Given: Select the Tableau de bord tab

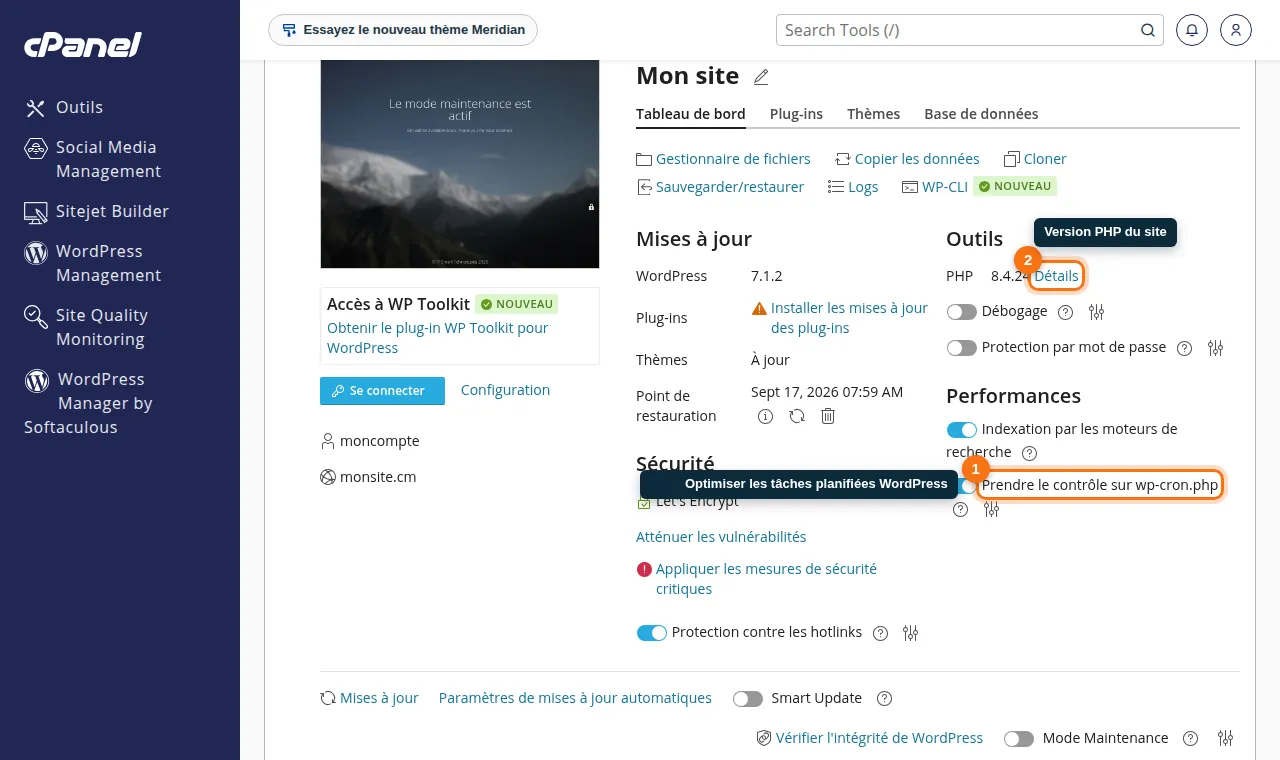Looking at the screenshot, I should [691, 114].
